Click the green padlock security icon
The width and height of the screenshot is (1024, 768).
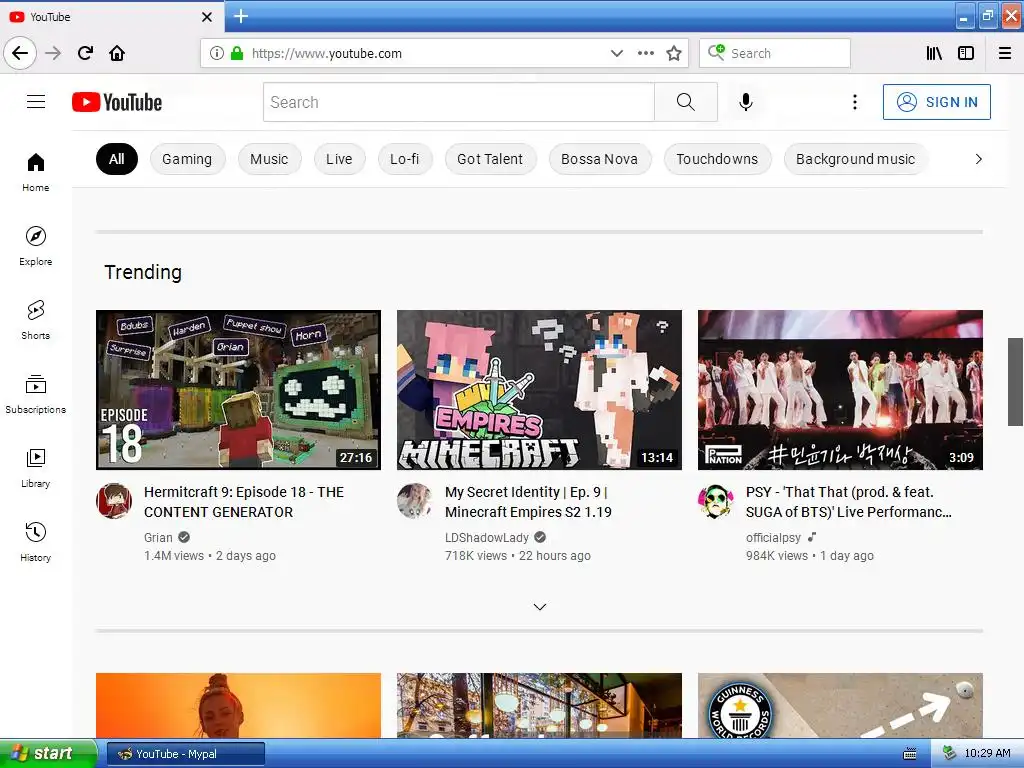237,53
